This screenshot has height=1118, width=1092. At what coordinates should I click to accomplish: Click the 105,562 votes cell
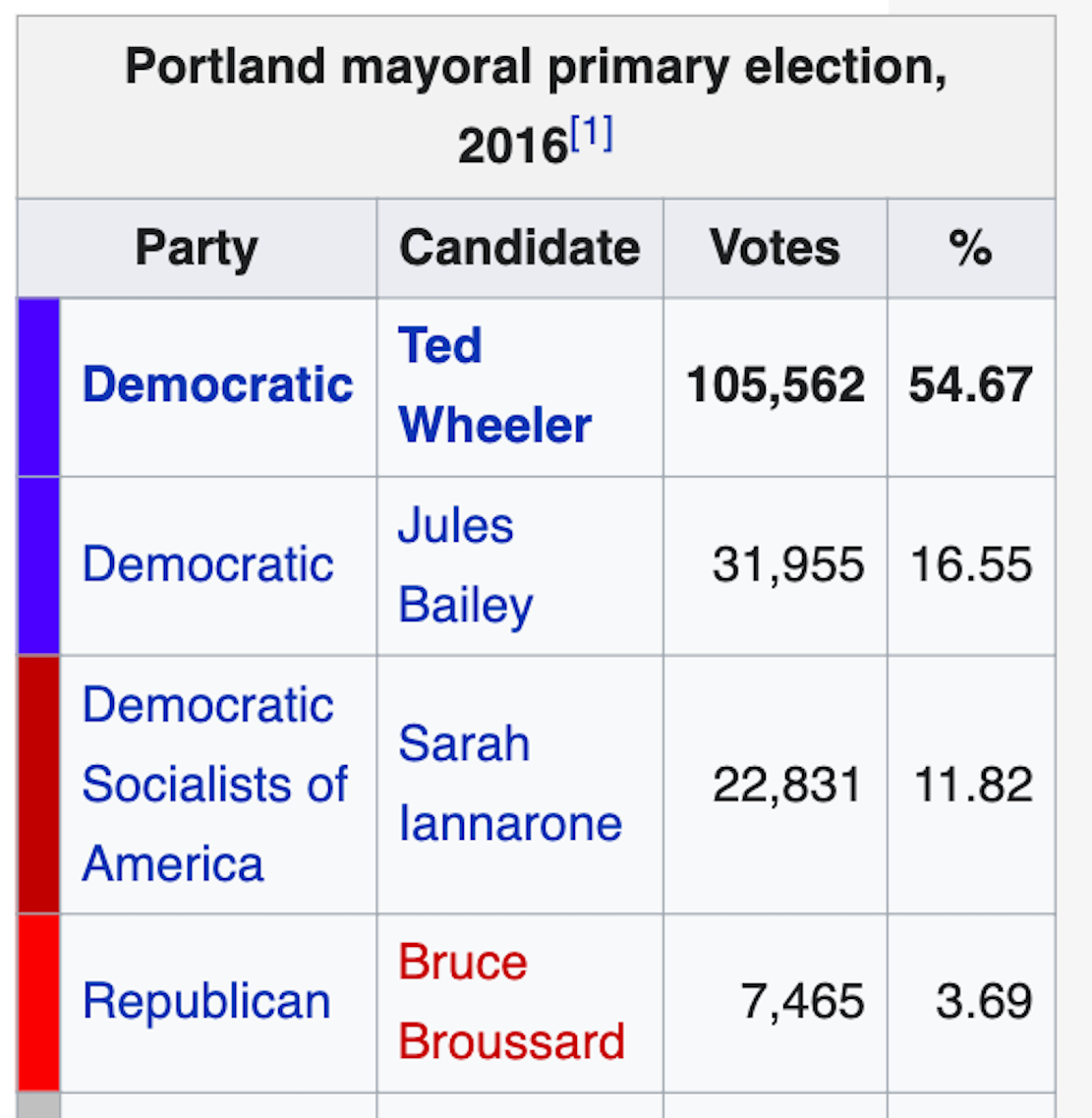[776, 385]
